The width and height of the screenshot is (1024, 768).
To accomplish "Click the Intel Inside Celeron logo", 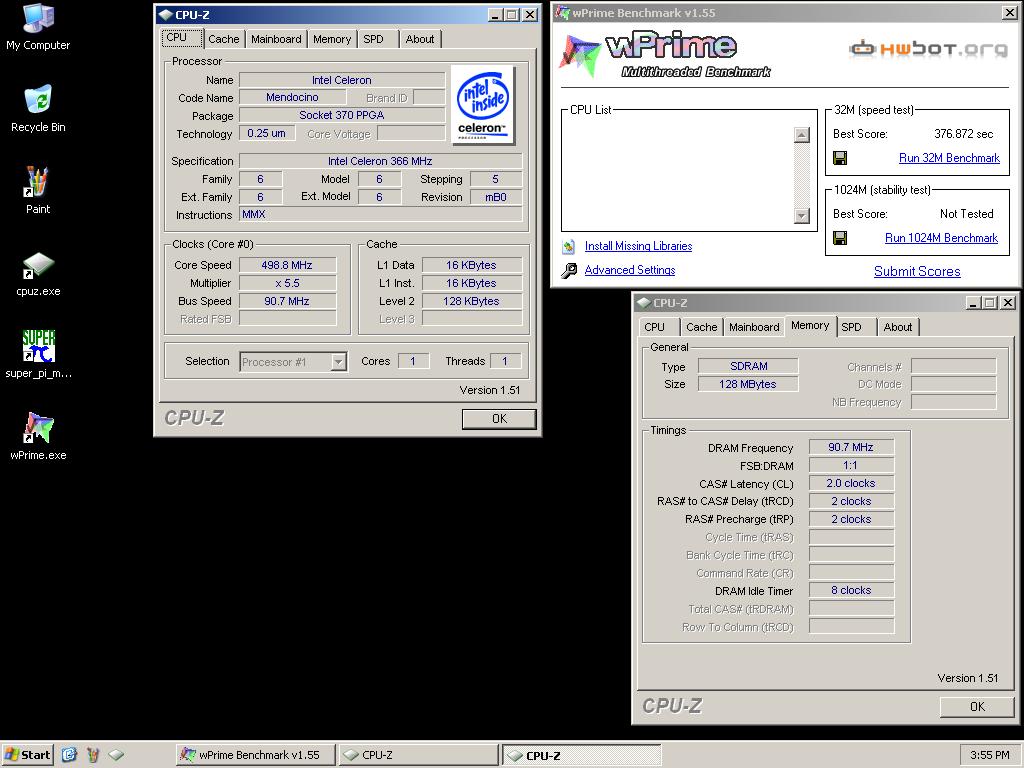I will click(x=483, y=104).
